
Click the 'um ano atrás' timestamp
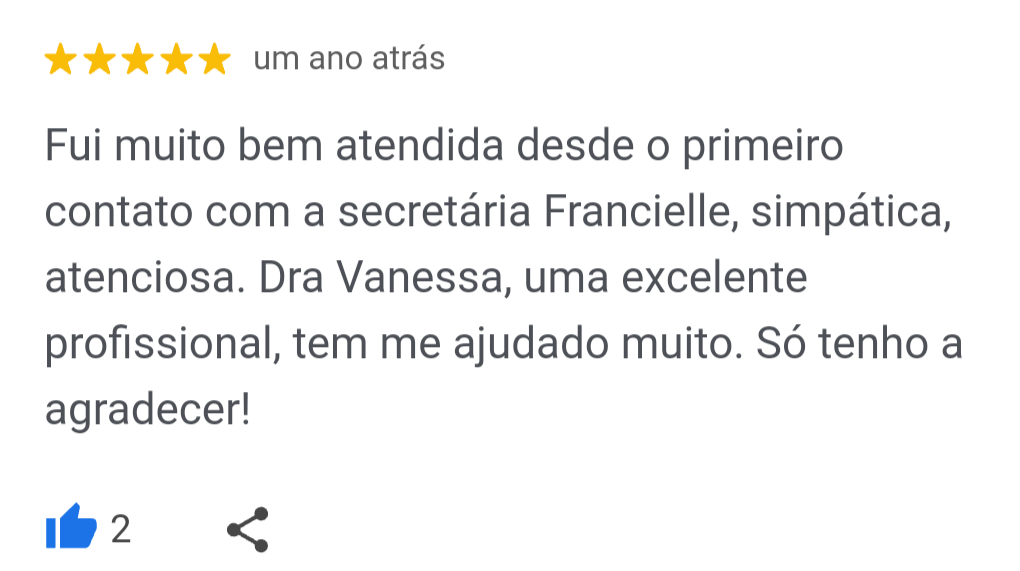[x=349, y=59]
